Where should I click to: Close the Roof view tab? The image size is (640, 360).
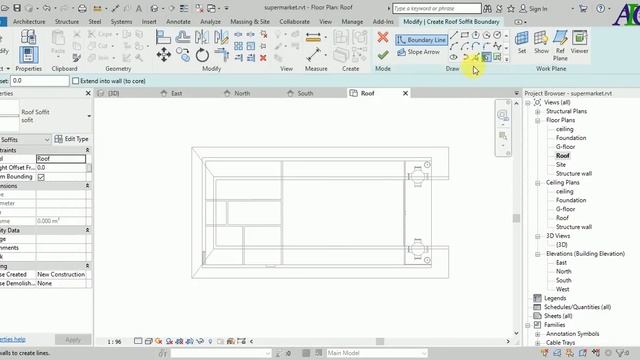405,93
